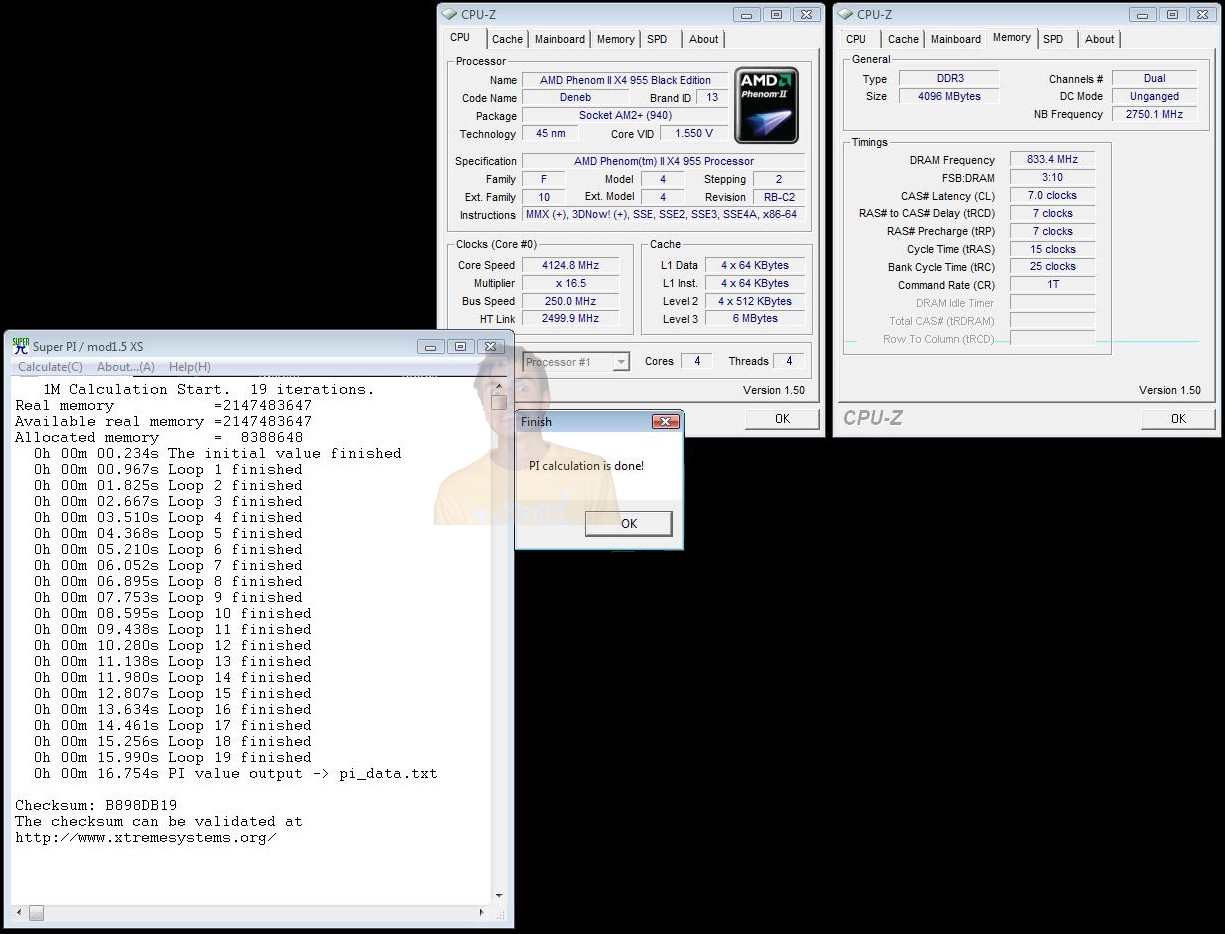Click the Level 2 4 x 512 KBytes value

click(755, 301)
